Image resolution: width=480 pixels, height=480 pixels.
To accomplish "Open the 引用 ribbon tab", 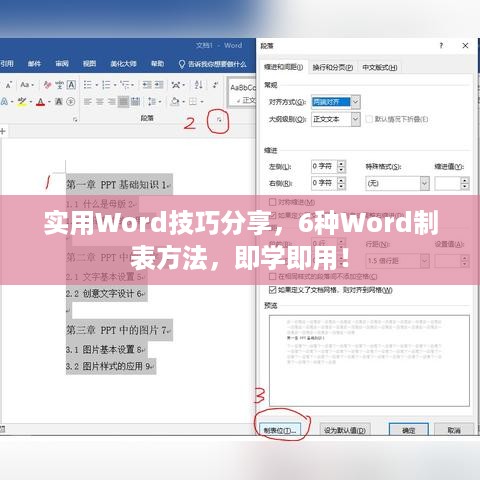I will click(7, 63).
